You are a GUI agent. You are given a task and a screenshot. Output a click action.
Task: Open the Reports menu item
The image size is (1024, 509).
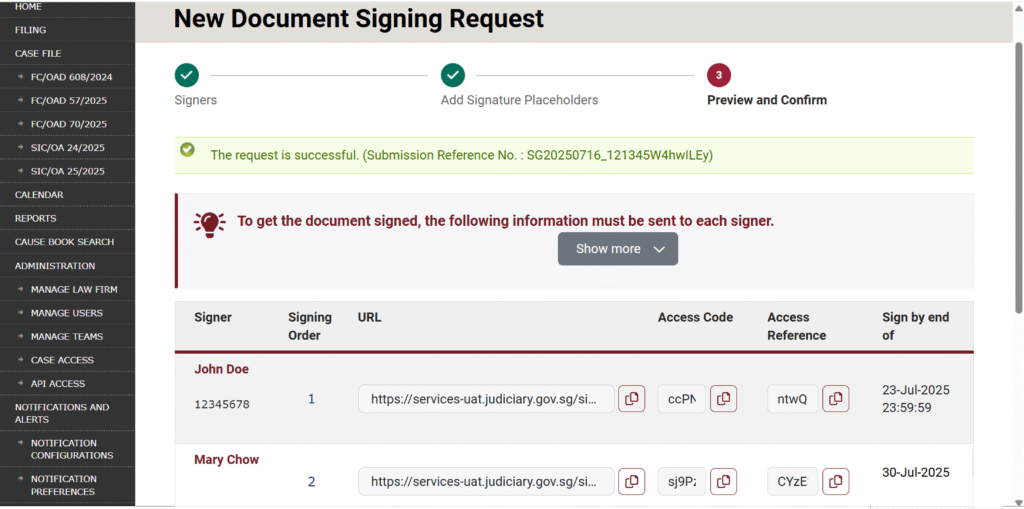pos(36,218)
